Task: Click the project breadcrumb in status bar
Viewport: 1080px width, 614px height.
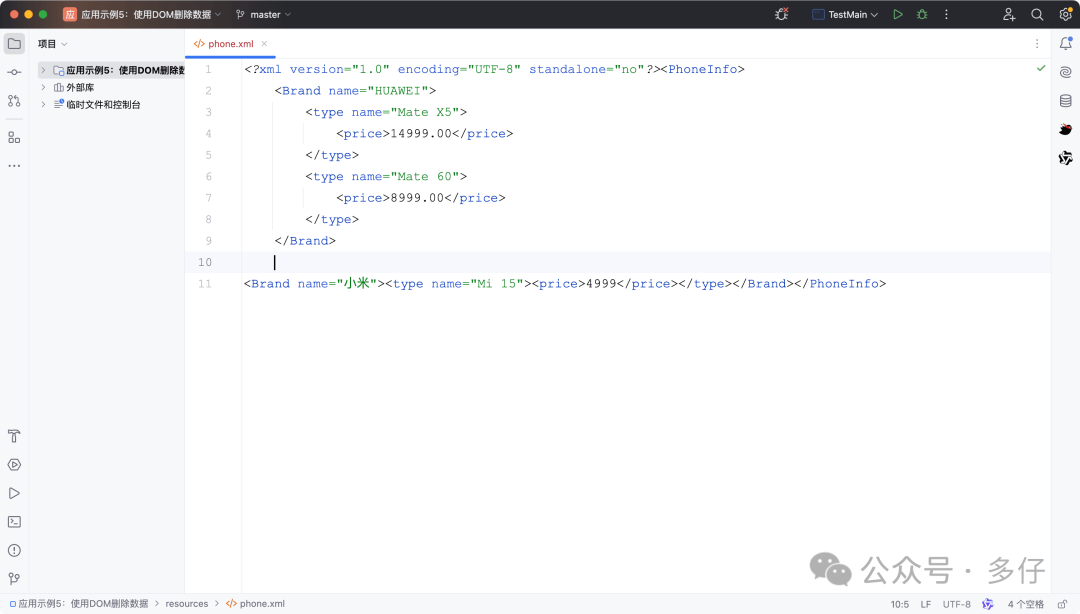Action: tap(79, 604)
